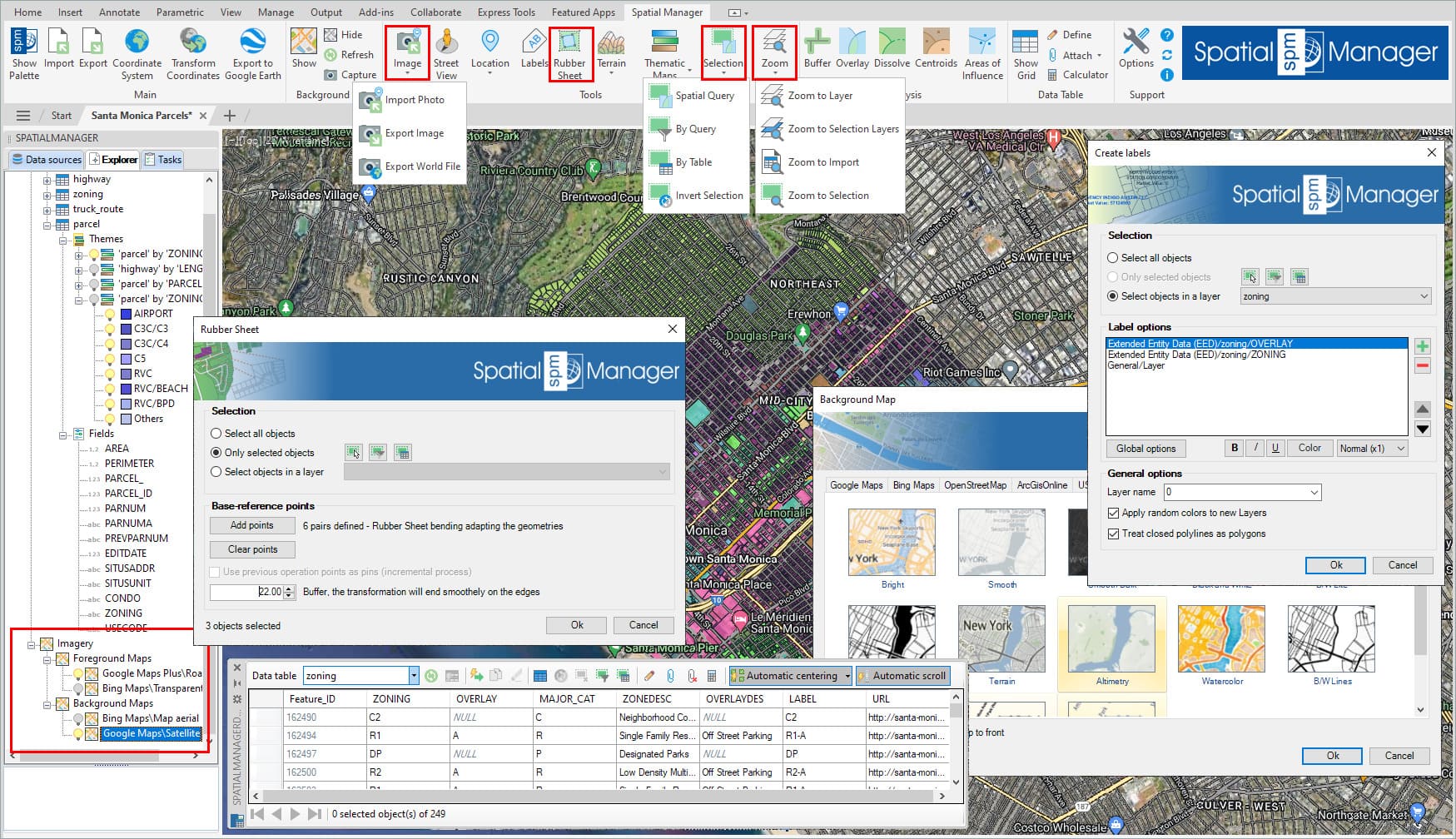Choose Zoom to Selection menu entry

click(x=827, y=196)
